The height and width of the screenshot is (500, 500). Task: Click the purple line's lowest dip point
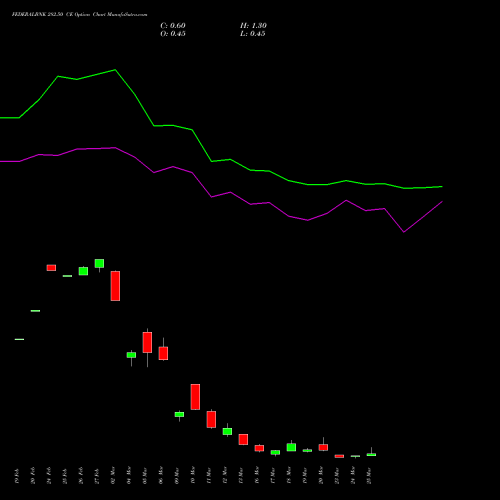tap(404, 232)
